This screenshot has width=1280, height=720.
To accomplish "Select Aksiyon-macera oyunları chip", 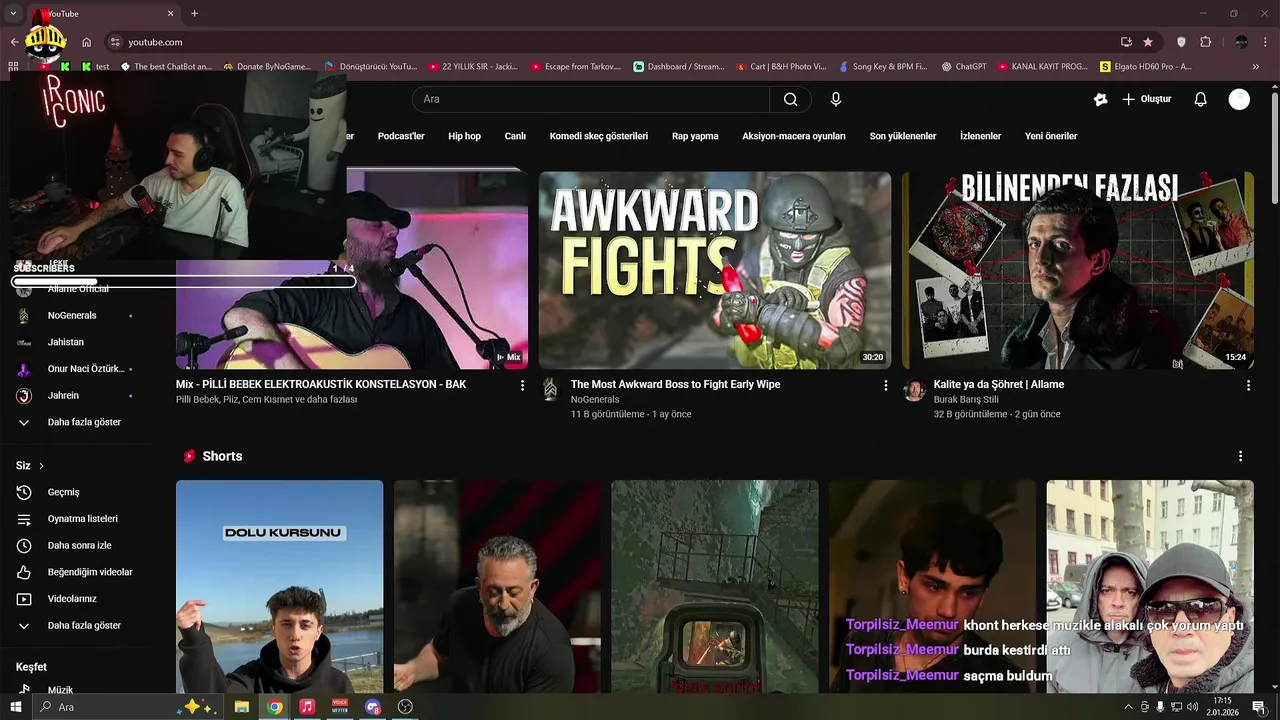I will point(794,136).
